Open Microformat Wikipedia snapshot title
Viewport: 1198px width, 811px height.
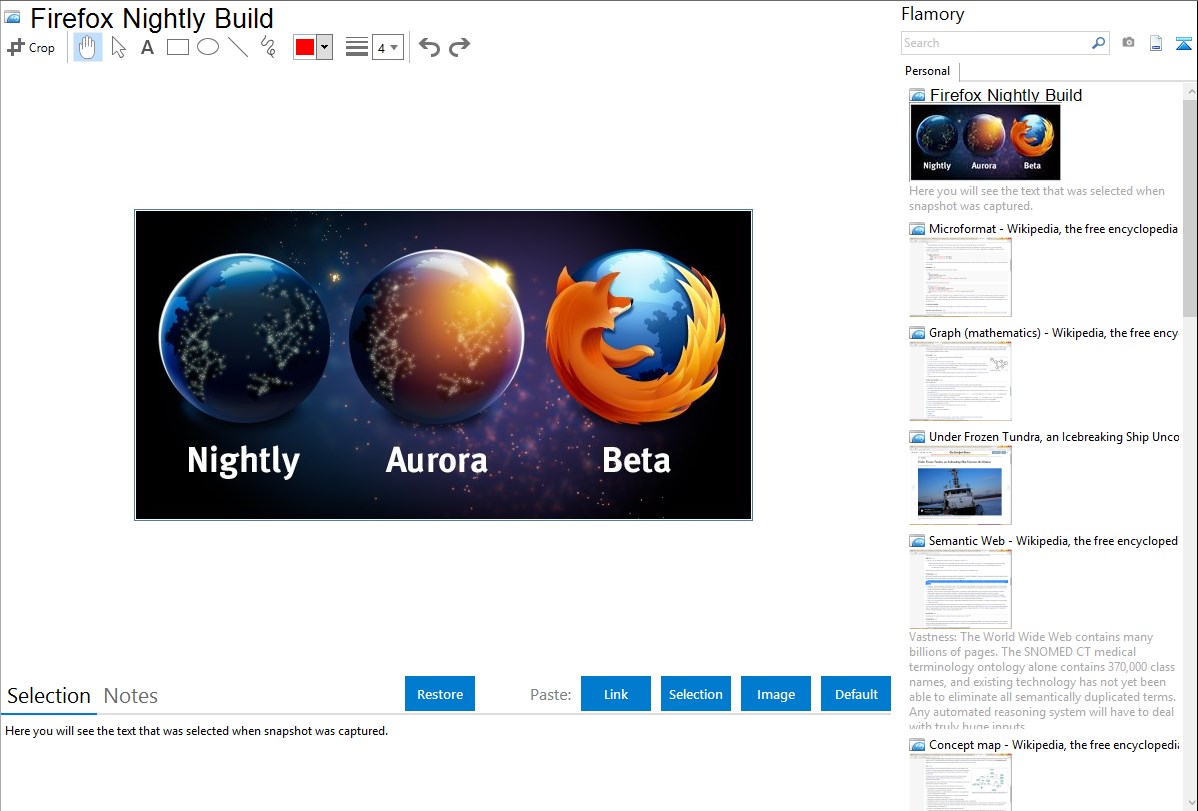[1053, 229]
